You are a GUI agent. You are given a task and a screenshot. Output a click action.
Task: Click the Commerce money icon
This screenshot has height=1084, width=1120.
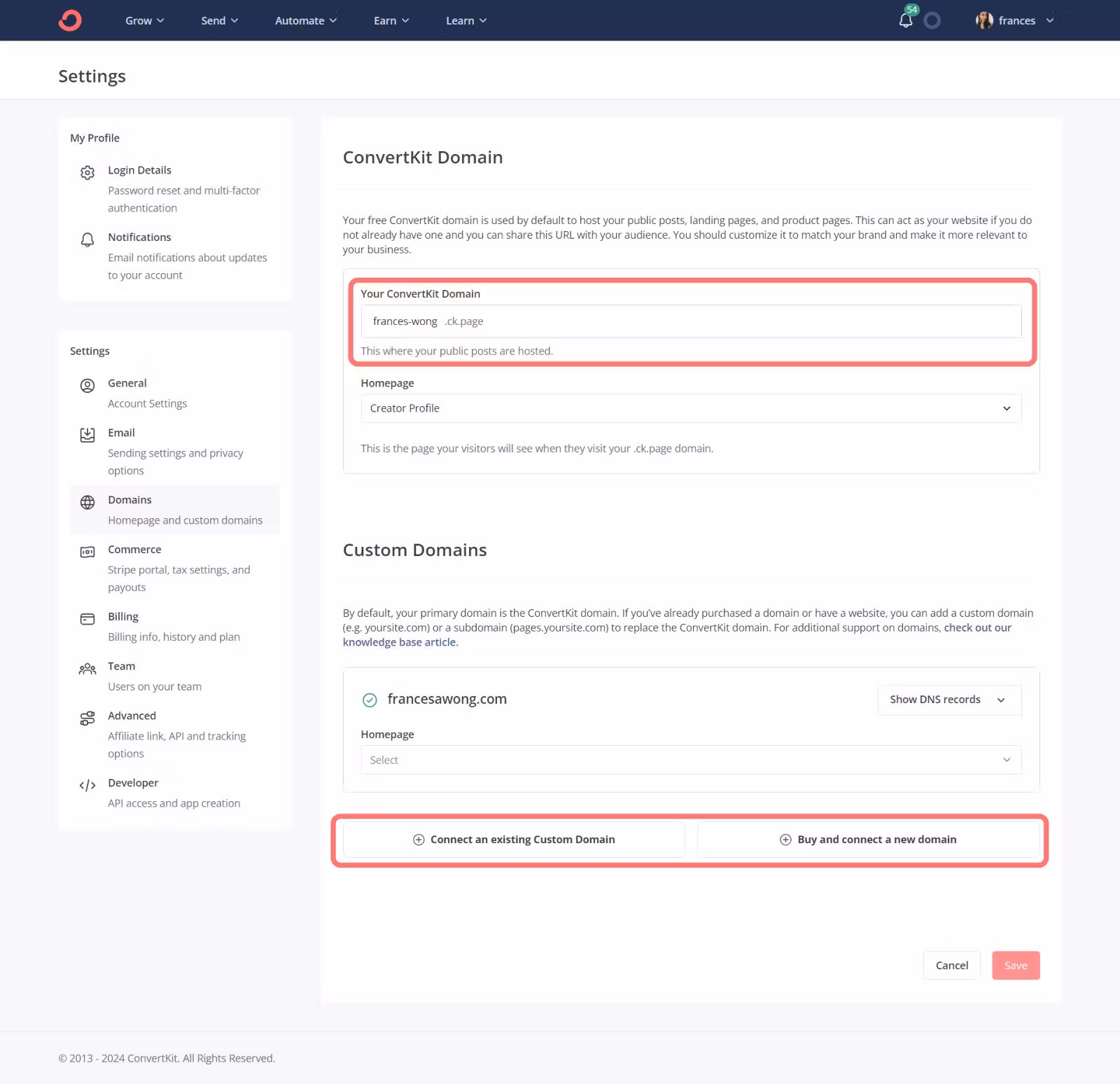click(x=87, y=552)
